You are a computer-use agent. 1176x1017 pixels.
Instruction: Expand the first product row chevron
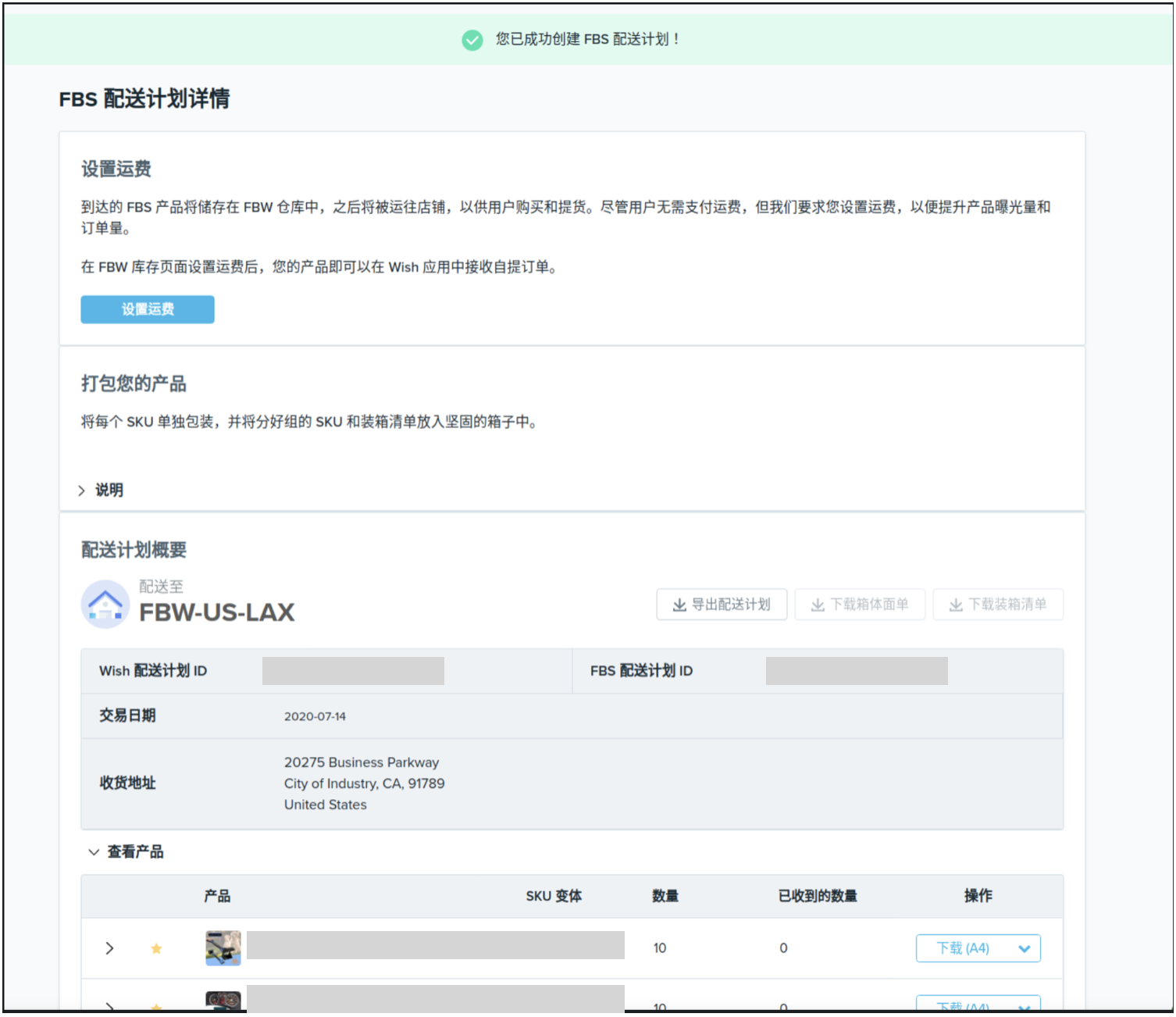pos(110,948)
